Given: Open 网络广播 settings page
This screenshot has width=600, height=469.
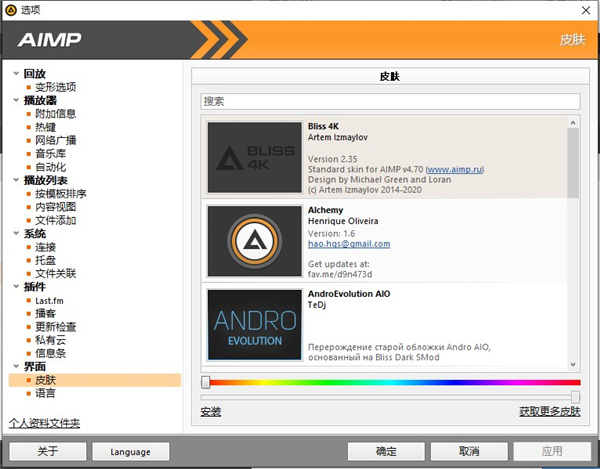Looking at the screenshot, I should (55, 140).
